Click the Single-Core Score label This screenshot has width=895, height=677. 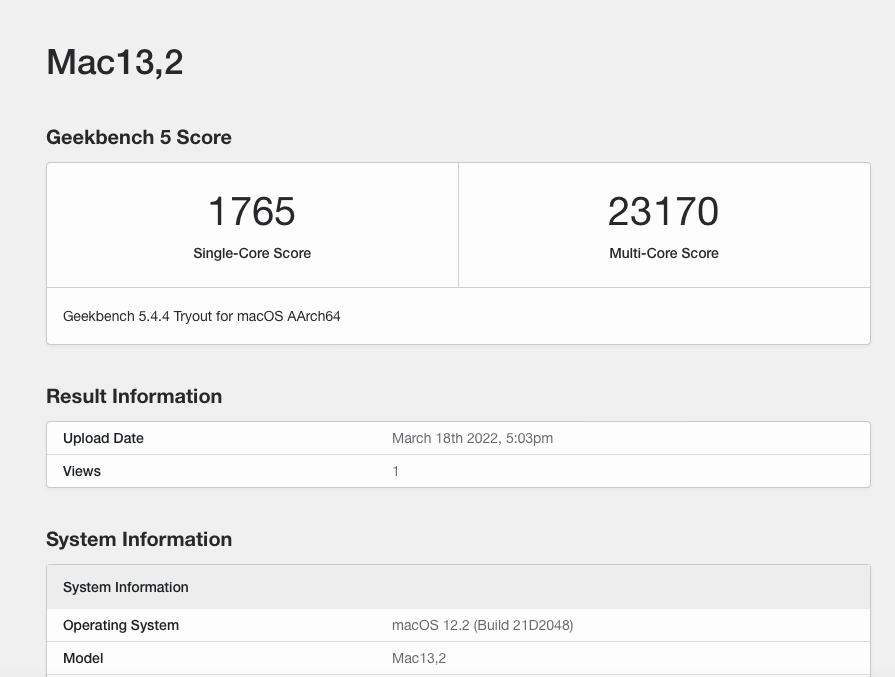pyautogui.click(x=252, y=253)
